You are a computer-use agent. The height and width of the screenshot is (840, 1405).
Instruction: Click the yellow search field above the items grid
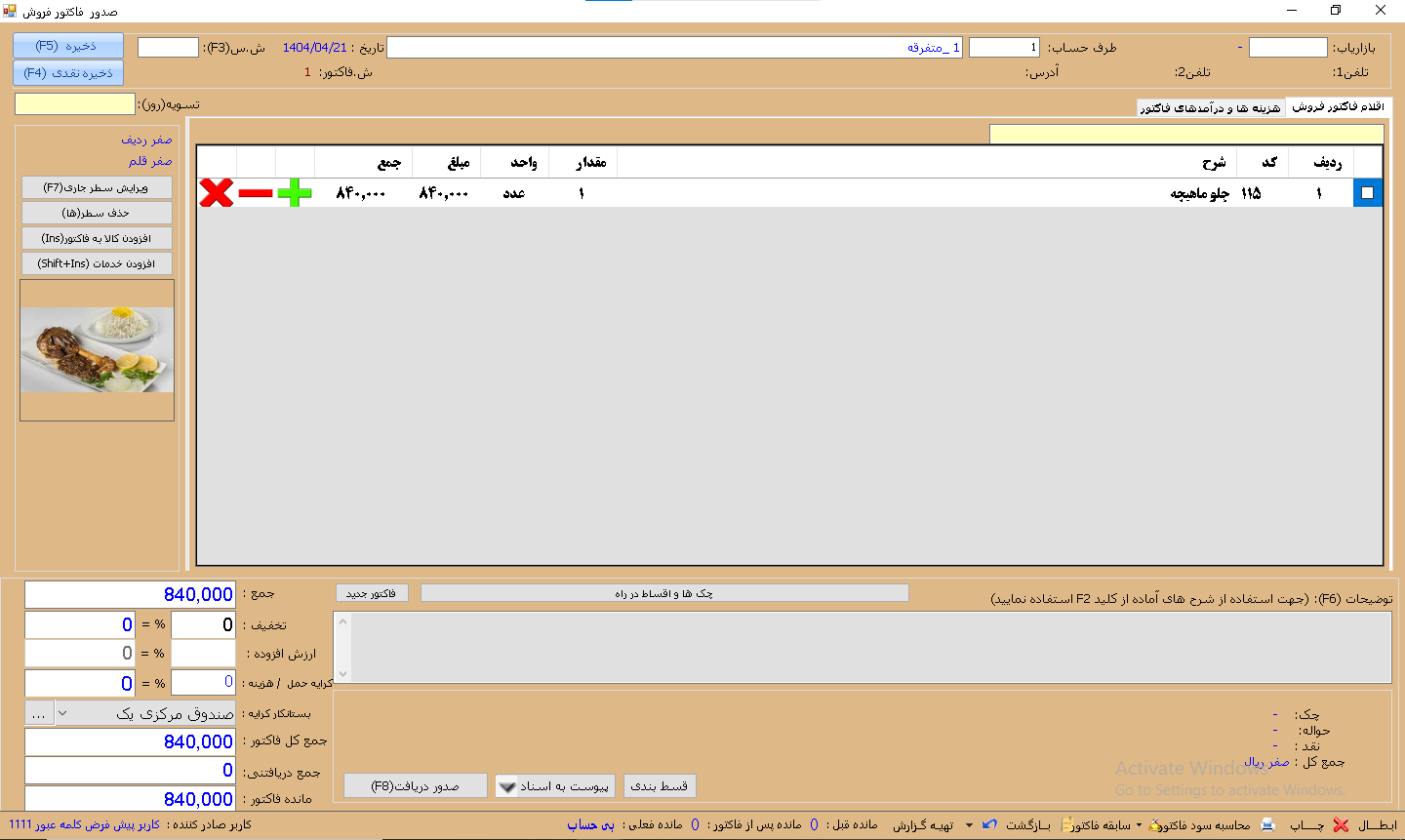pos(1185,135)
